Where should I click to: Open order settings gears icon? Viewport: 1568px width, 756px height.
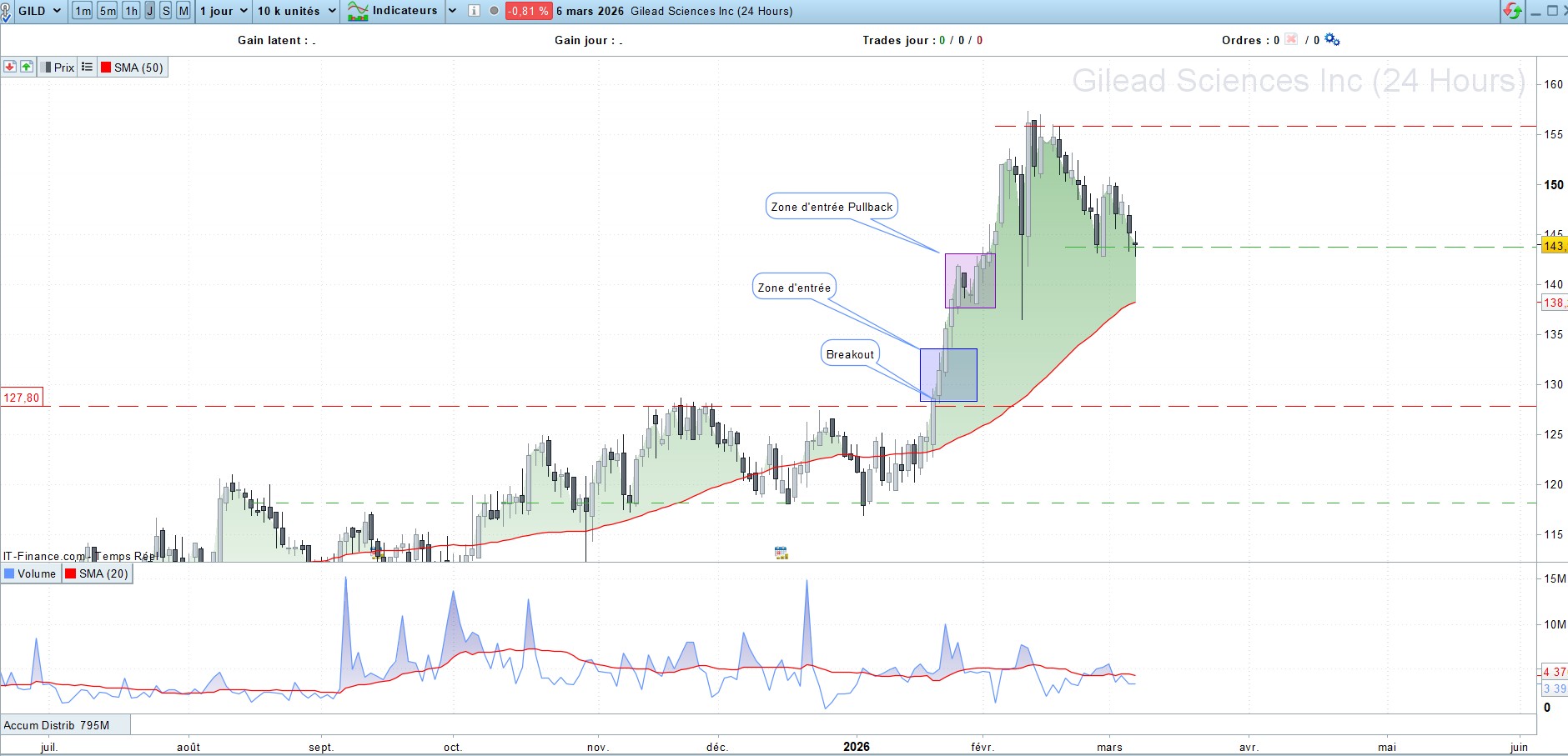click(1332, 39)
